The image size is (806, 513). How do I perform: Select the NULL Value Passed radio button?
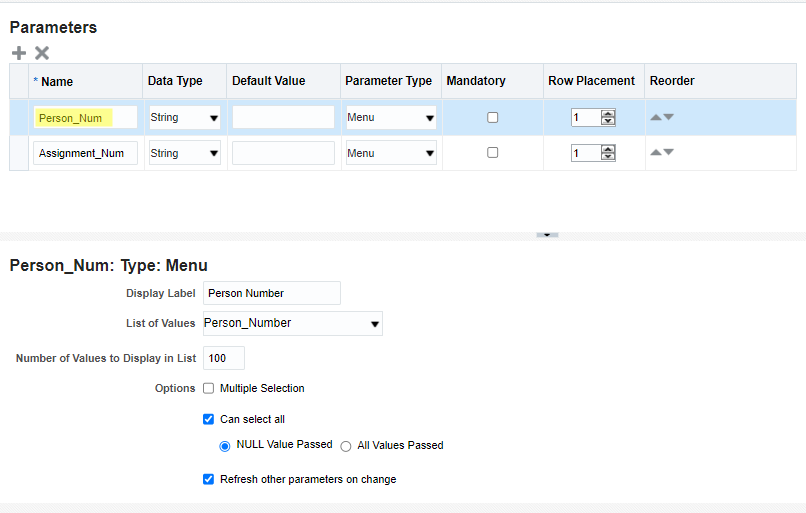point(225,446)
